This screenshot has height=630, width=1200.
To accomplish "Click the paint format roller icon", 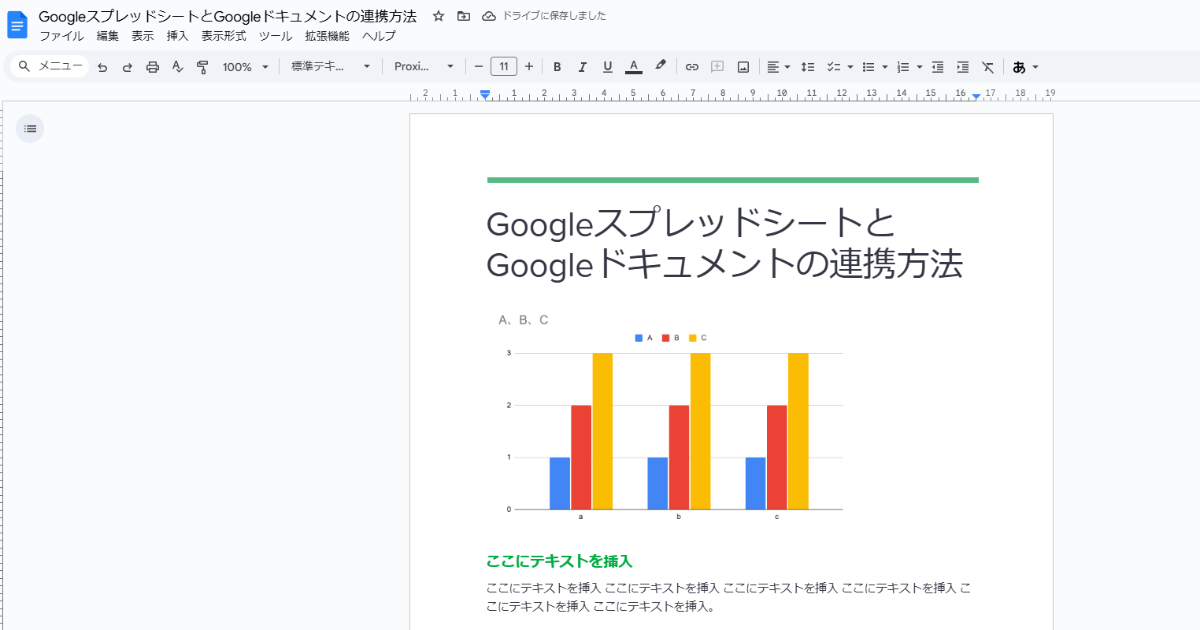I will [203, 67].
